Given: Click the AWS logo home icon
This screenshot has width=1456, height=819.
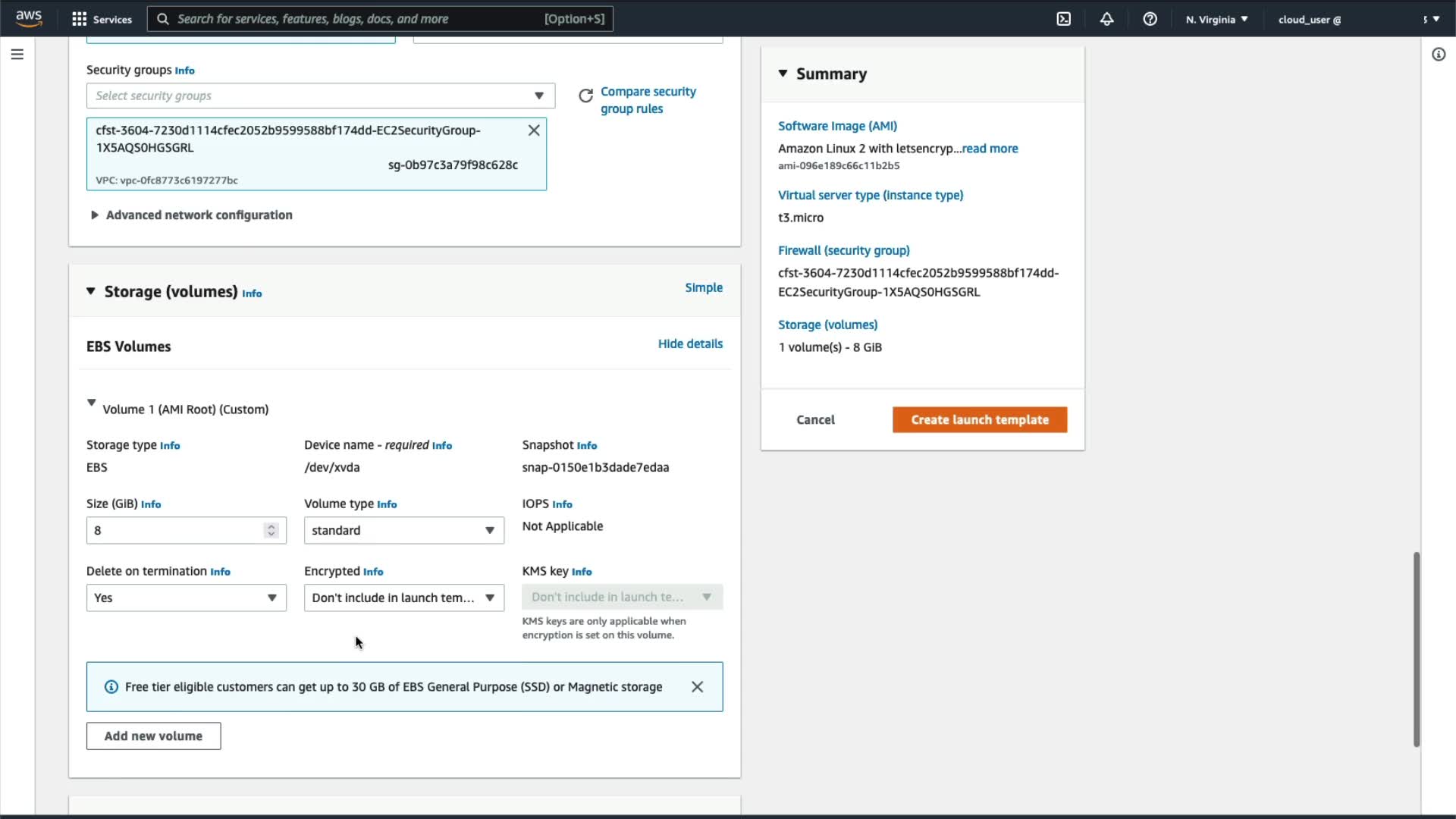Looking at the screenshot, I should tap(29, 18).
